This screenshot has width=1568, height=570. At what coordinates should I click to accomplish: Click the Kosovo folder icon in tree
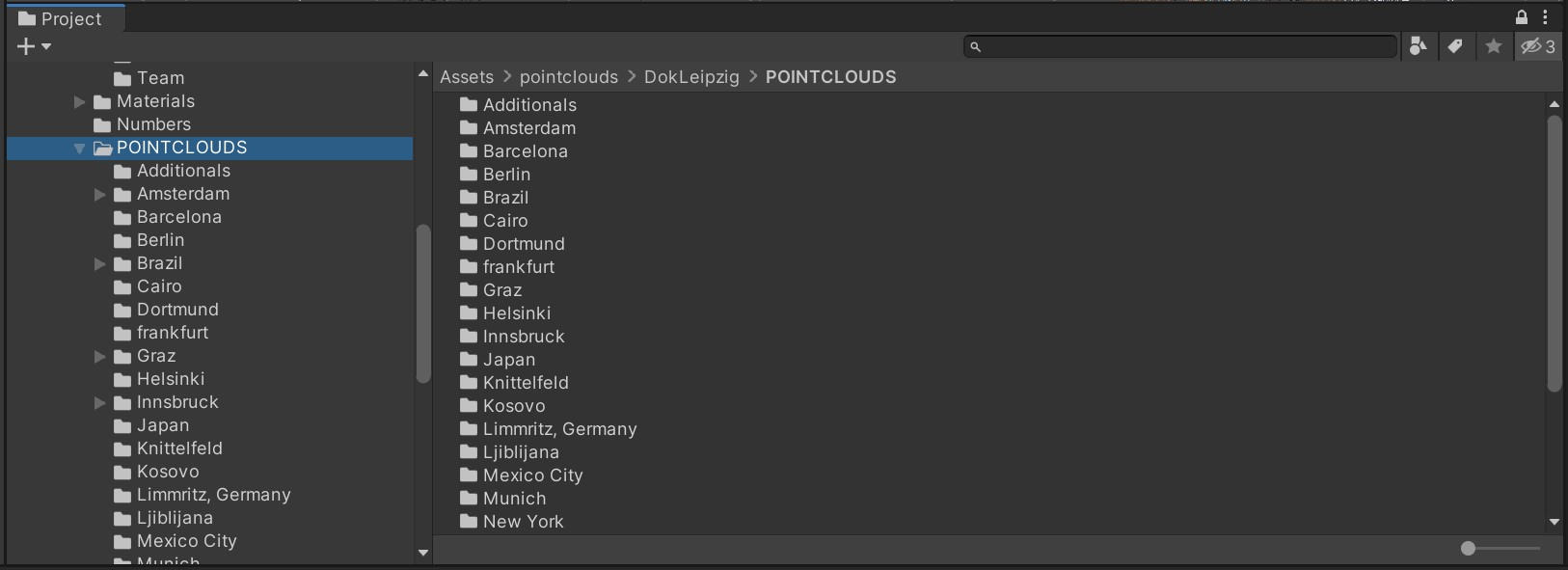122,472
